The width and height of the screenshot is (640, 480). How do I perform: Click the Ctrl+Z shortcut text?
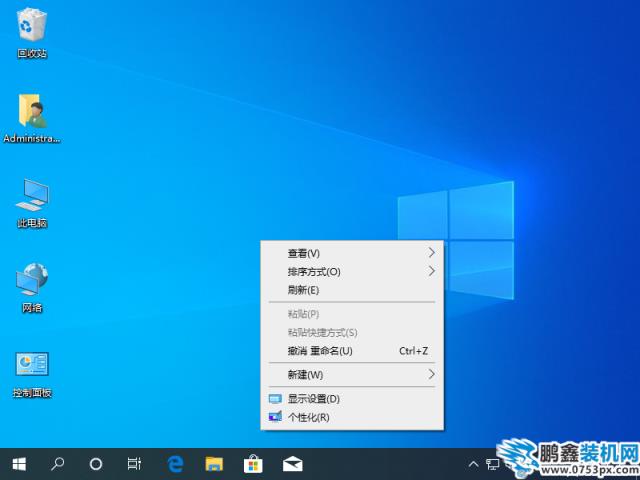(413, 351)
